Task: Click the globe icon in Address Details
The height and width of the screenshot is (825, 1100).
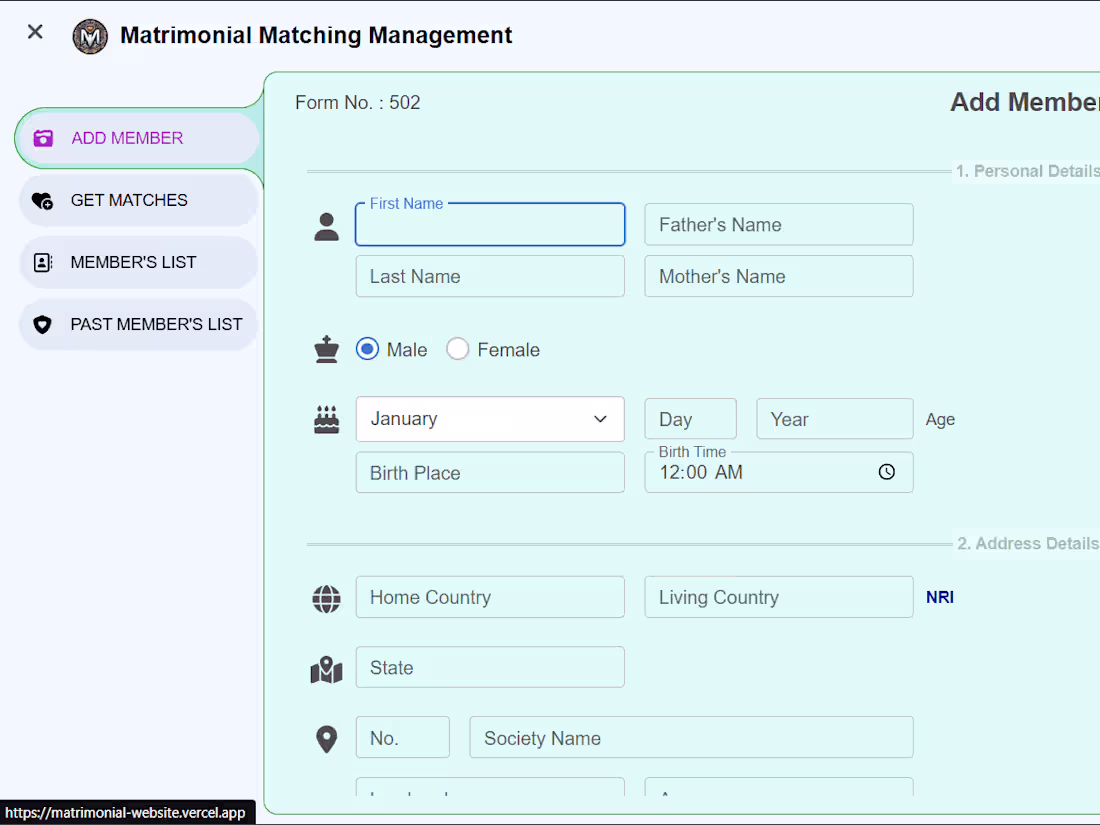Action: click(x=326, y=597)
